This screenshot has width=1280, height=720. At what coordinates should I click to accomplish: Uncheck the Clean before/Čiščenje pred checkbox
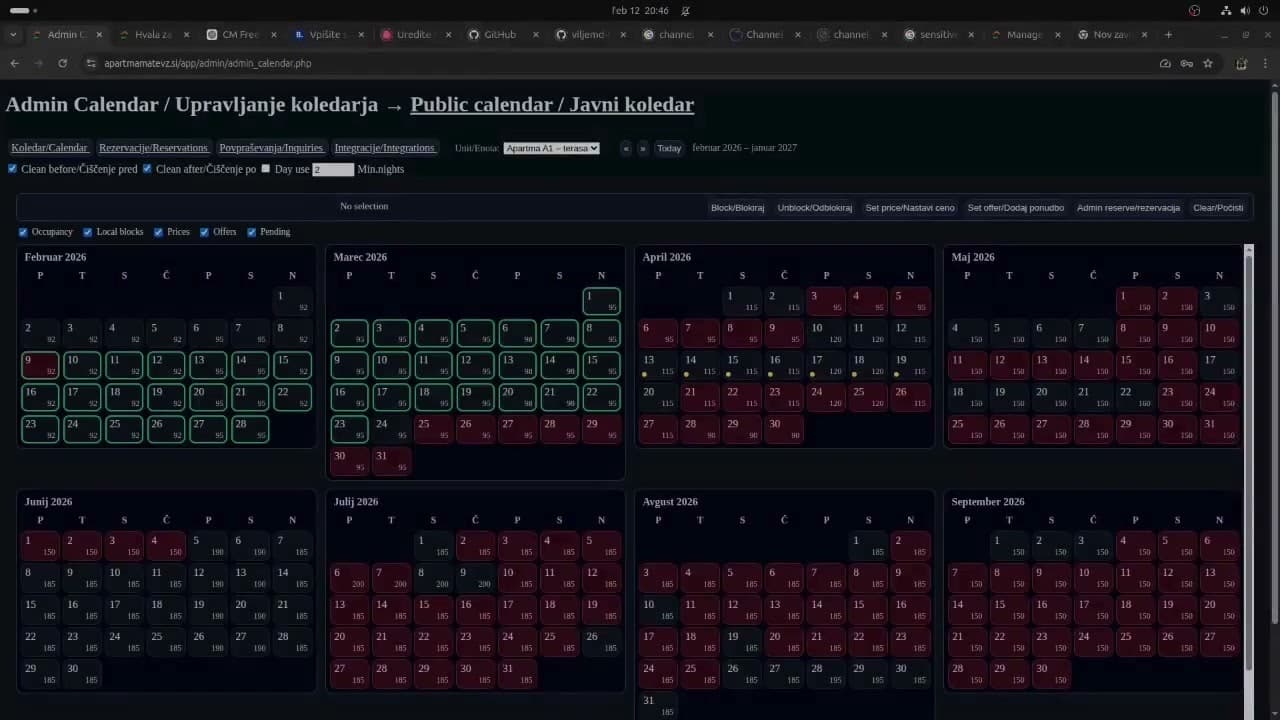(x=11, y=168)
